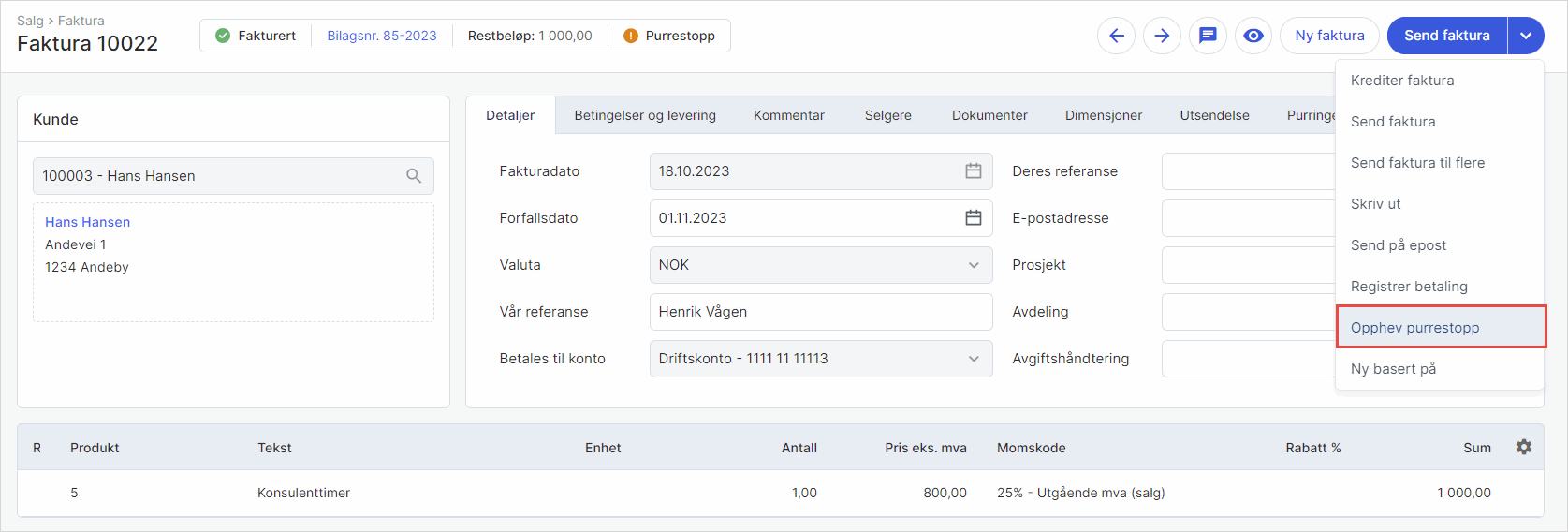The width and height of the screenshot is (1568, 532).
Task: Open the Valuta NOK dropdown
Action: 820,265
